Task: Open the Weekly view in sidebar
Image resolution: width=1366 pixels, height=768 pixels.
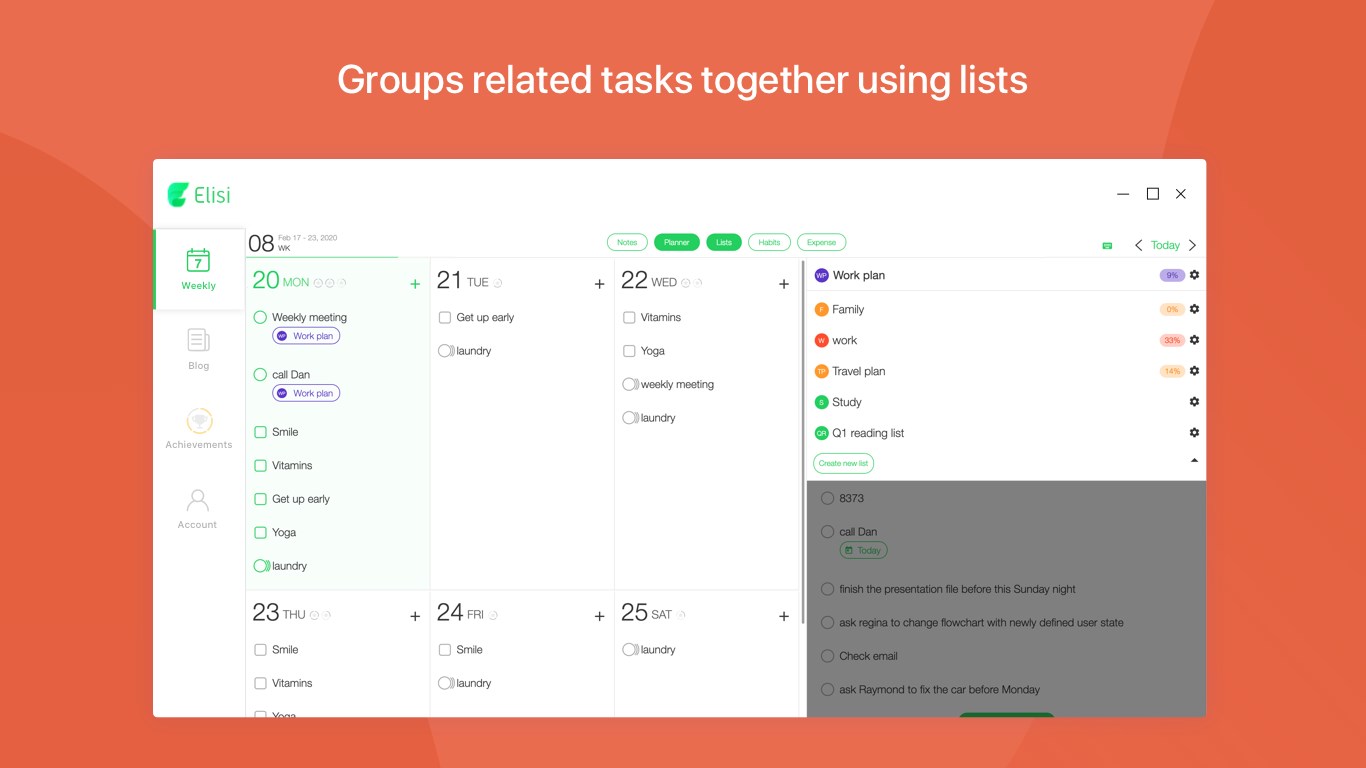Action: [198, 269]
